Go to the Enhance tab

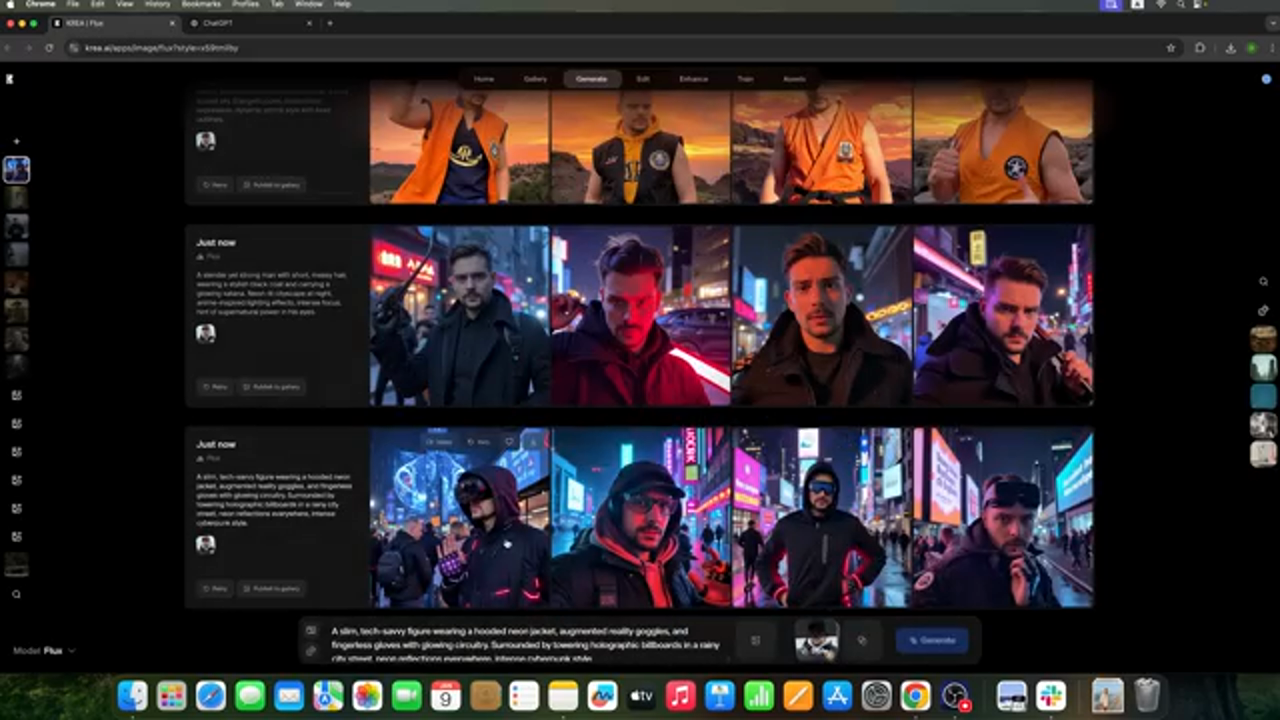click(x=693, y=79)
